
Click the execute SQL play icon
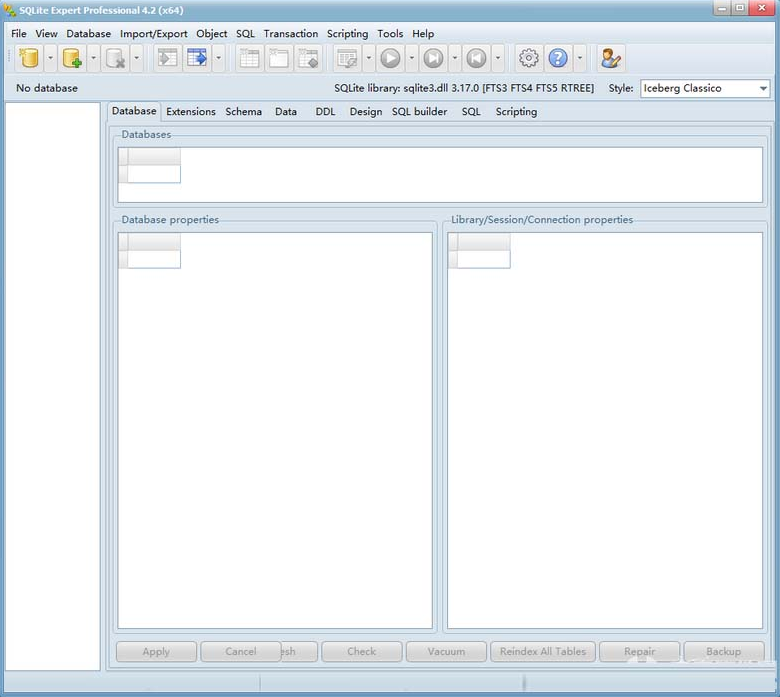[x=390, y=59]
